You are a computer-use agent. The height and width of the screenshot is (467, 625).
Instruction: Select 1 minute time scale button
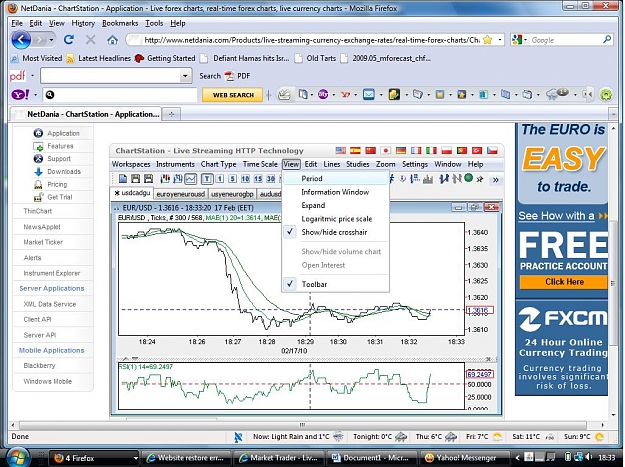[220, 179]
